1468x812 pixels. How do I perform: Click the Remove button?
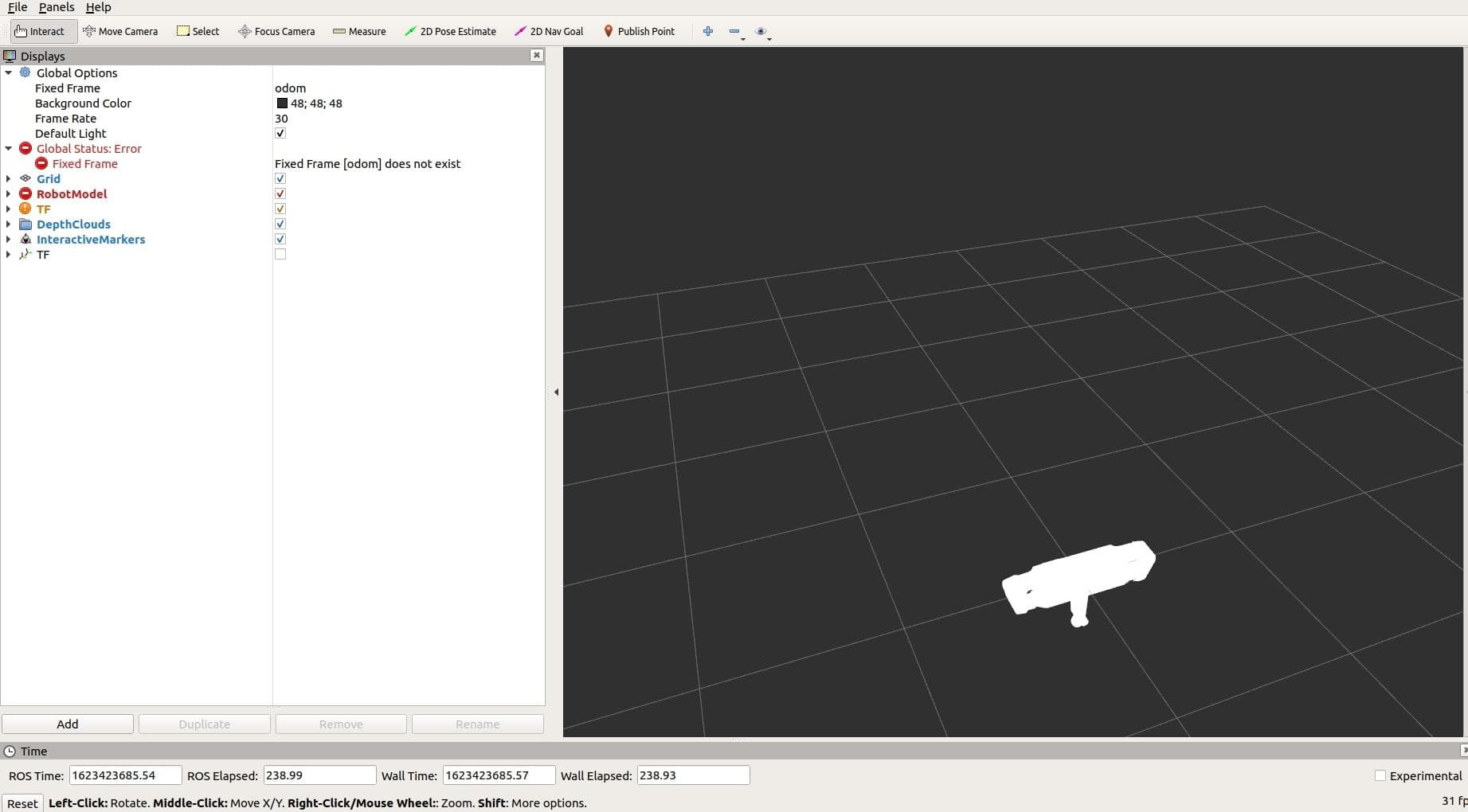(341, 724)
